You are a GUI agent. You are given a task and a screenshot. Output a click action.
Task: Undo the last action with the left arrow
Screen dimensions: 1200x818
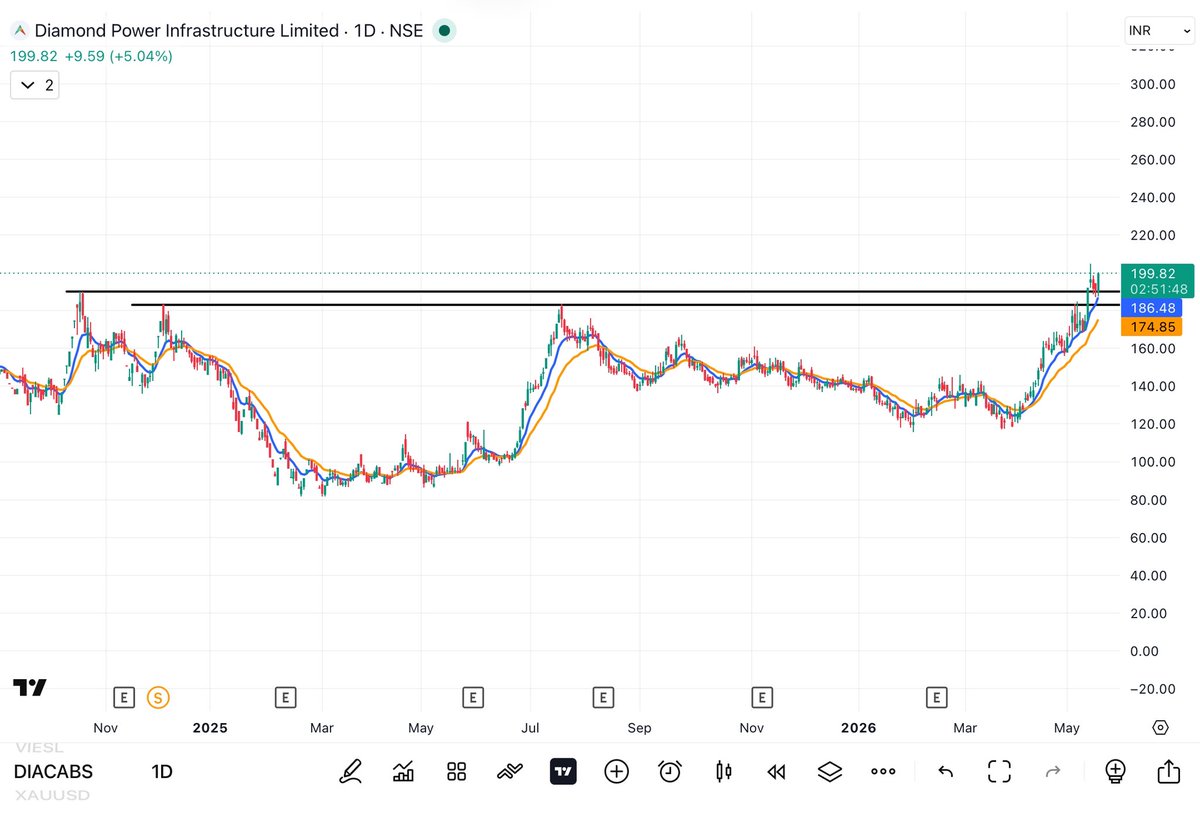(945, 771)
